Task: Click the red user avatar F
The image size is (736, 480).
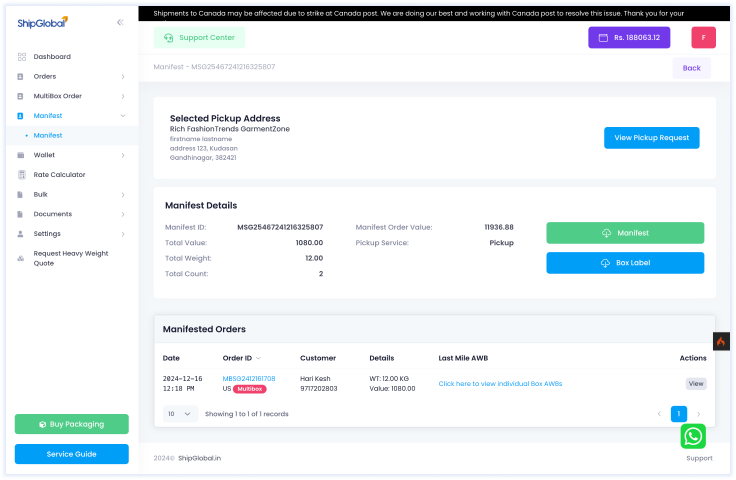Action: 703,37
